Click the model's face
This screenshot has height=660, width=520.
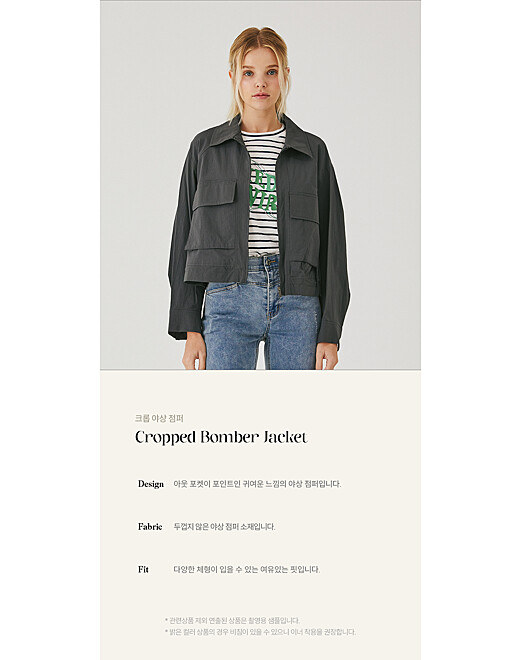(261, 80)
